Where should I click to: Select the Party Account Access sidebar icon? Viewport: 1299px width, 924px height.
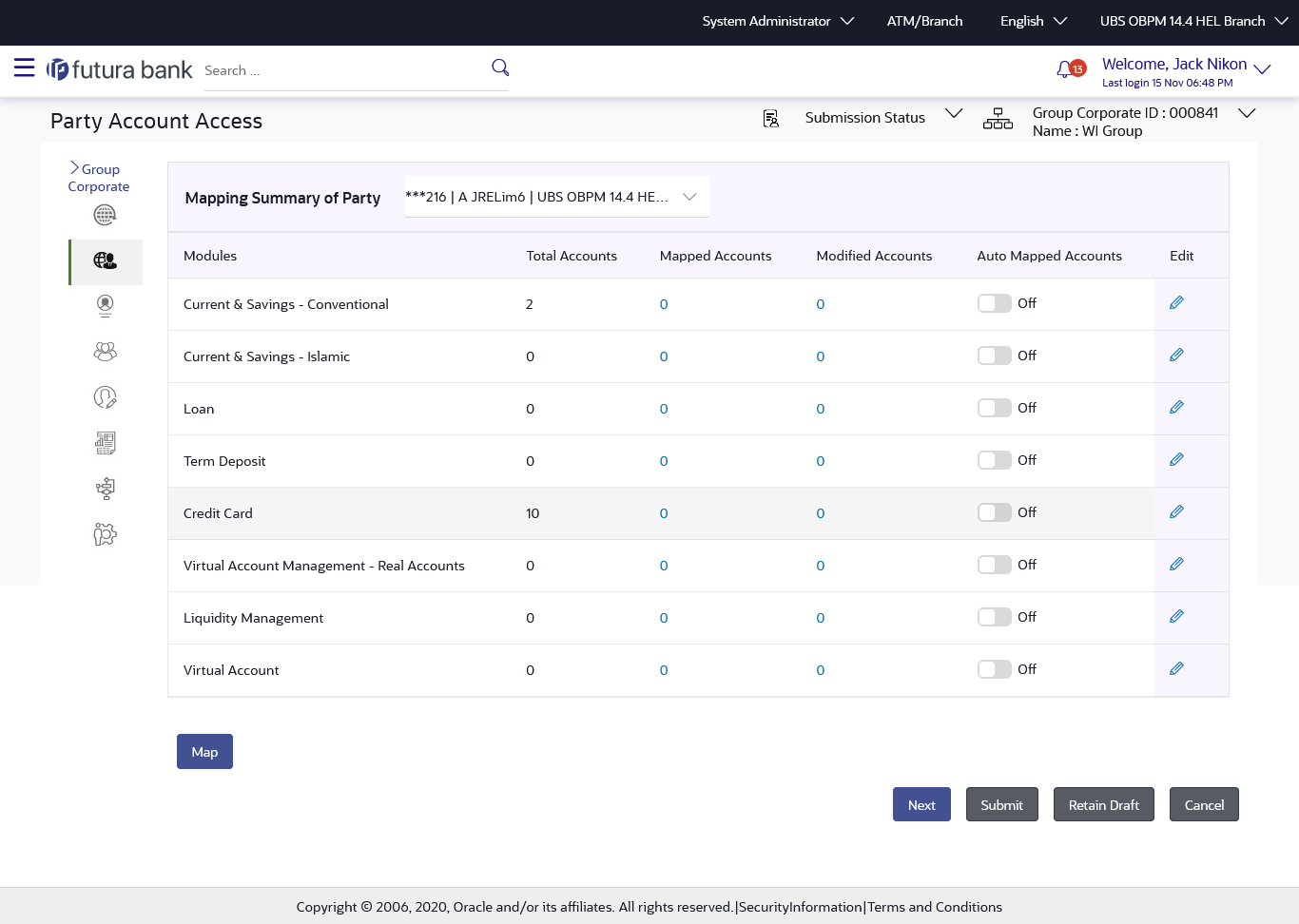point(106,261)
